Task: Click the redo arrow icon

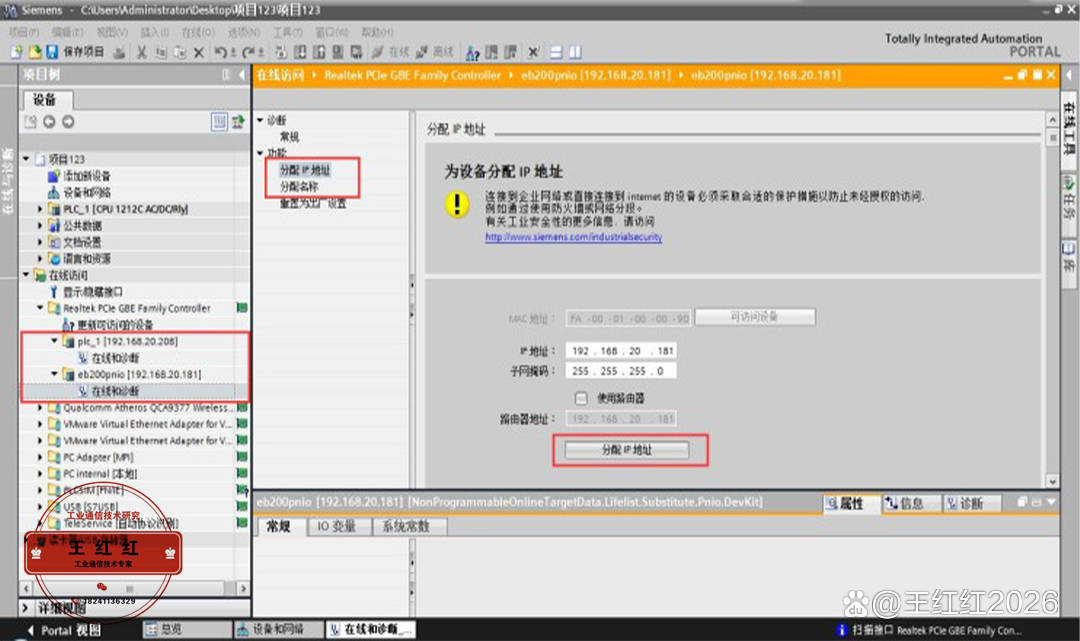Action: click(251, 52)
